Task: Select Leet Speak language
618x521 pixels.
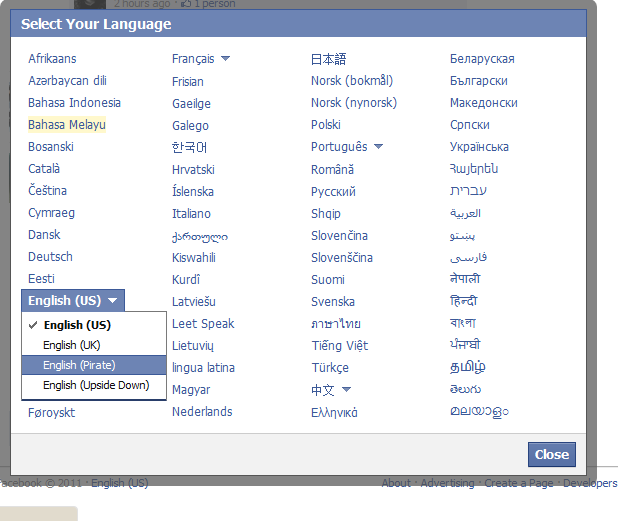Action: (x=203, y=324)
